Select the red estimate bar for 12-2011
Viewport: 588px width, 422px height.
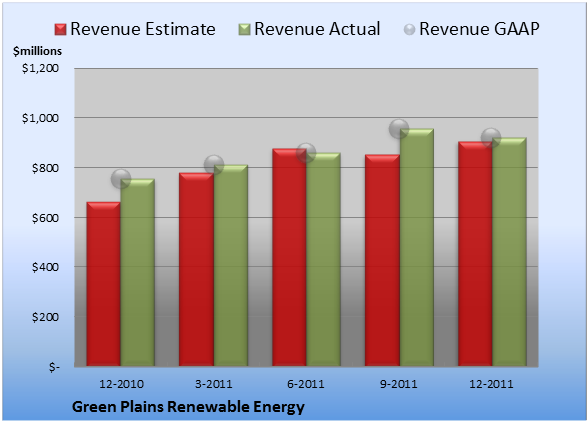point(475,254)
